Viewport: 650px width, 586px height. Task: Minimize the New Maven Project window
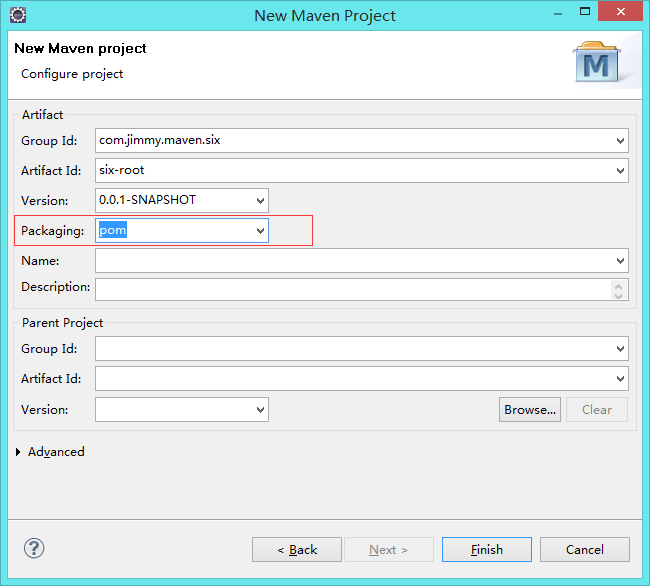[558, 12]
